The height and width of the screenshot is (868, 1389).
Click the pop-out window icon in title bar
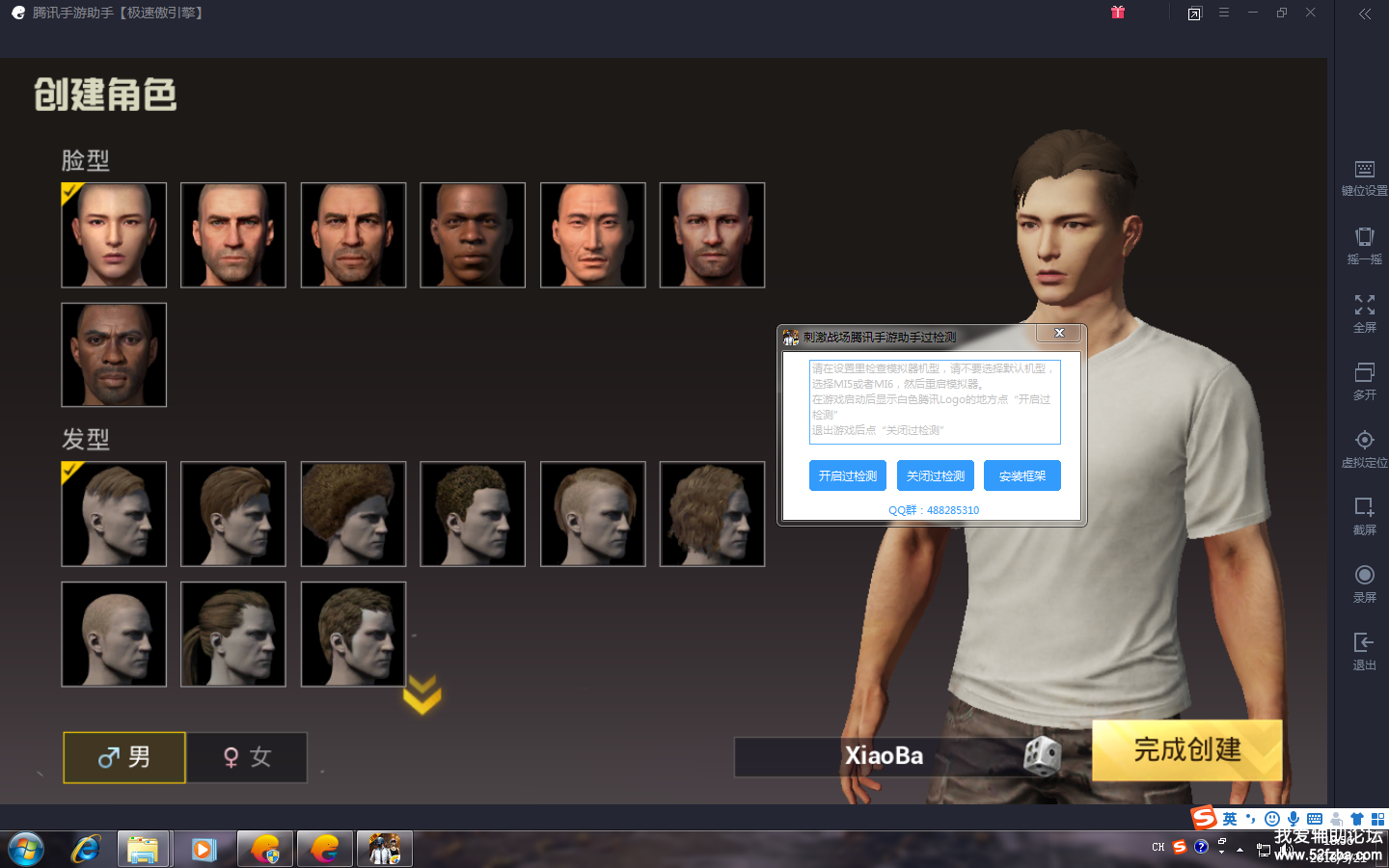pos(1194,14)
